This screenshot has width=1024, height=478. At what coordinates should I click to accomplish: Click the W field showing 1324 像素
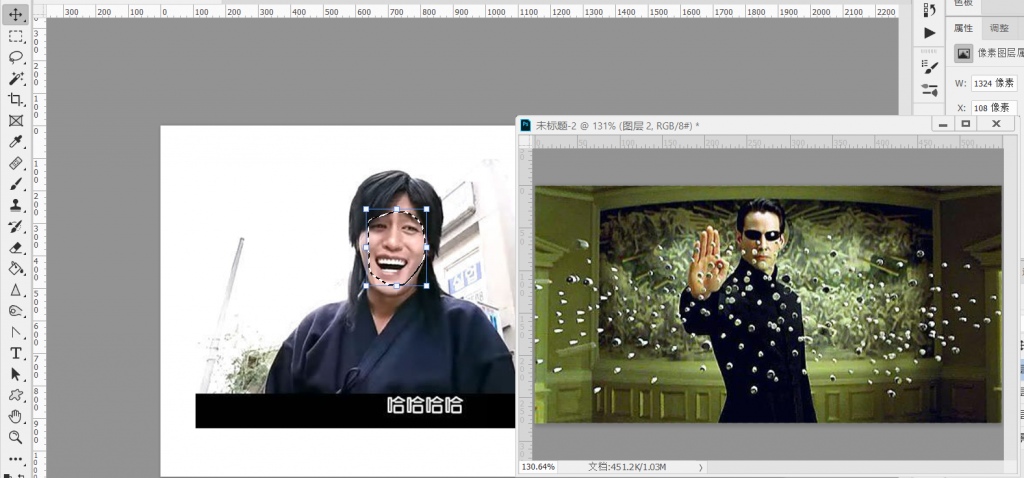pyautogui.click(x=994, y=84)
